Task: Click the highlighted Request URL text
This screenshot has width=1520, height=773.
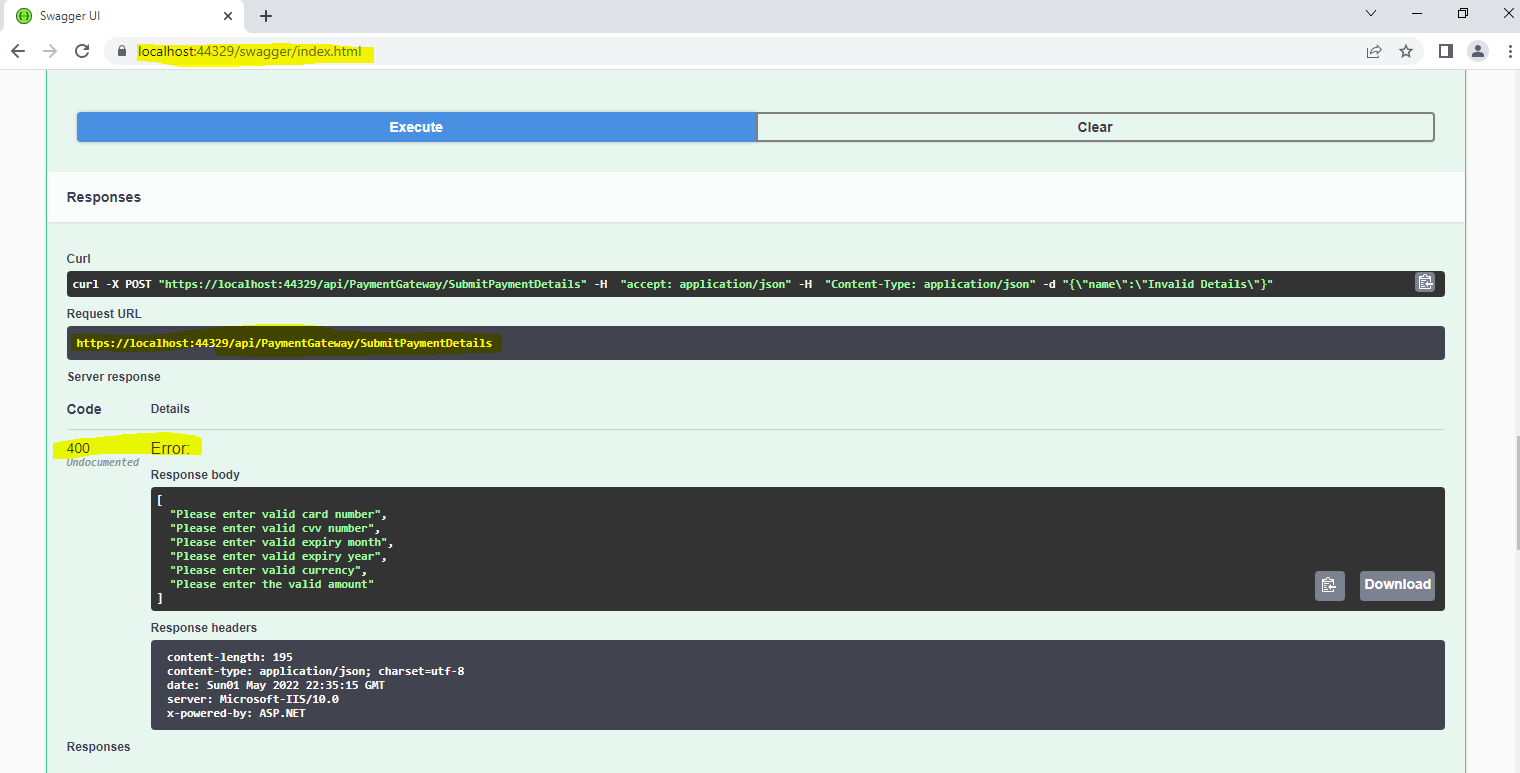Action: [x=283, y=342]
